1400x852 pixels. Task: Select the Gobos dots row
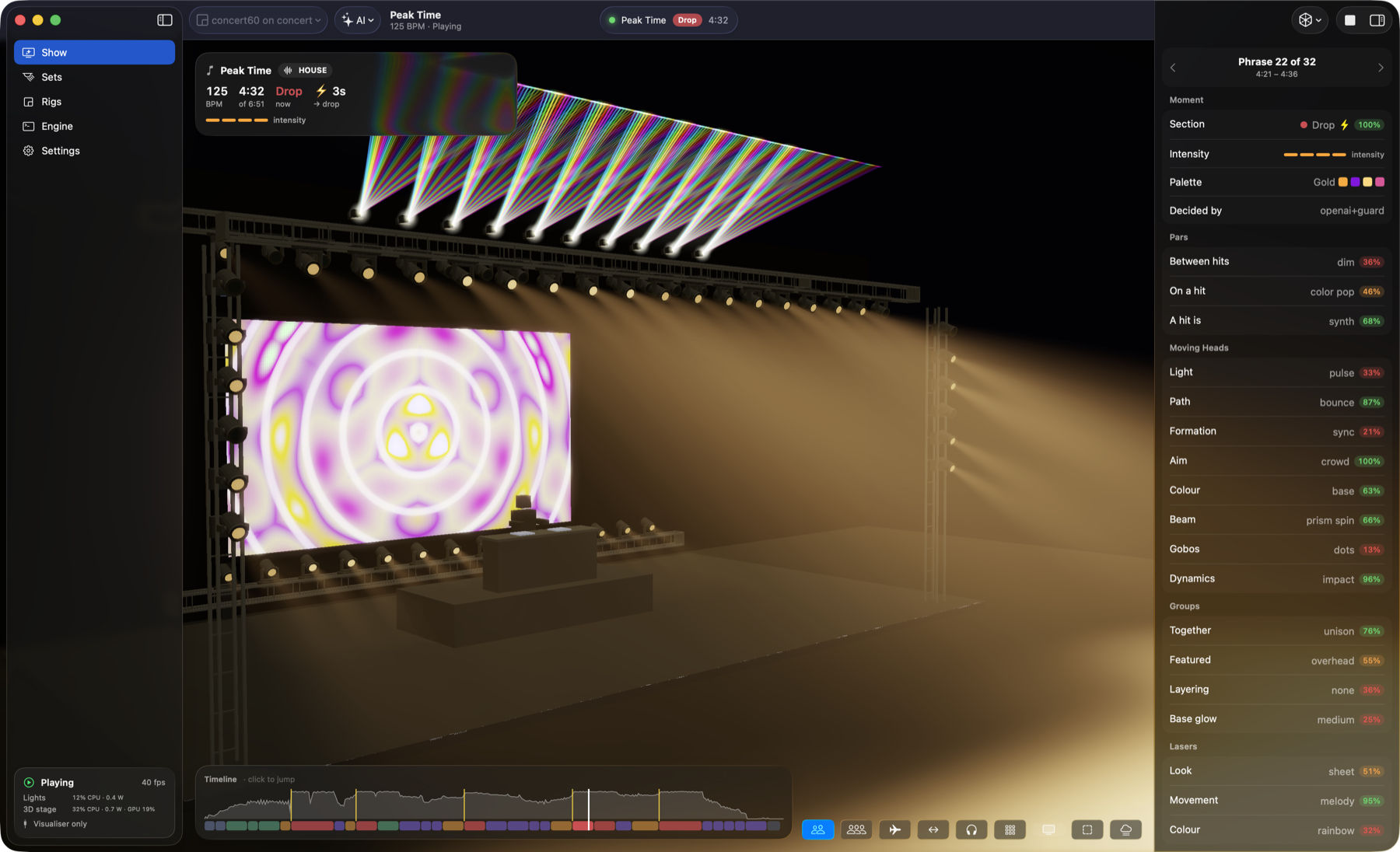[1276, 550]
